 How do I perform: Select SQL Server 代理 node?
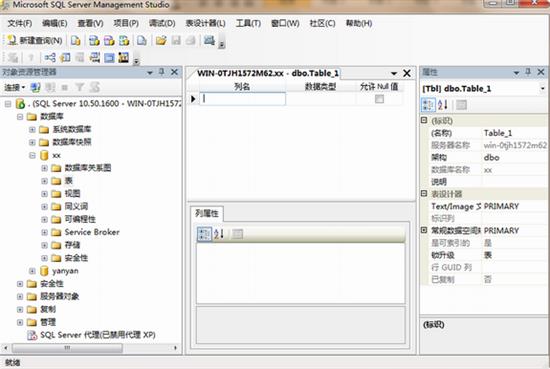(x=98, y=335)
